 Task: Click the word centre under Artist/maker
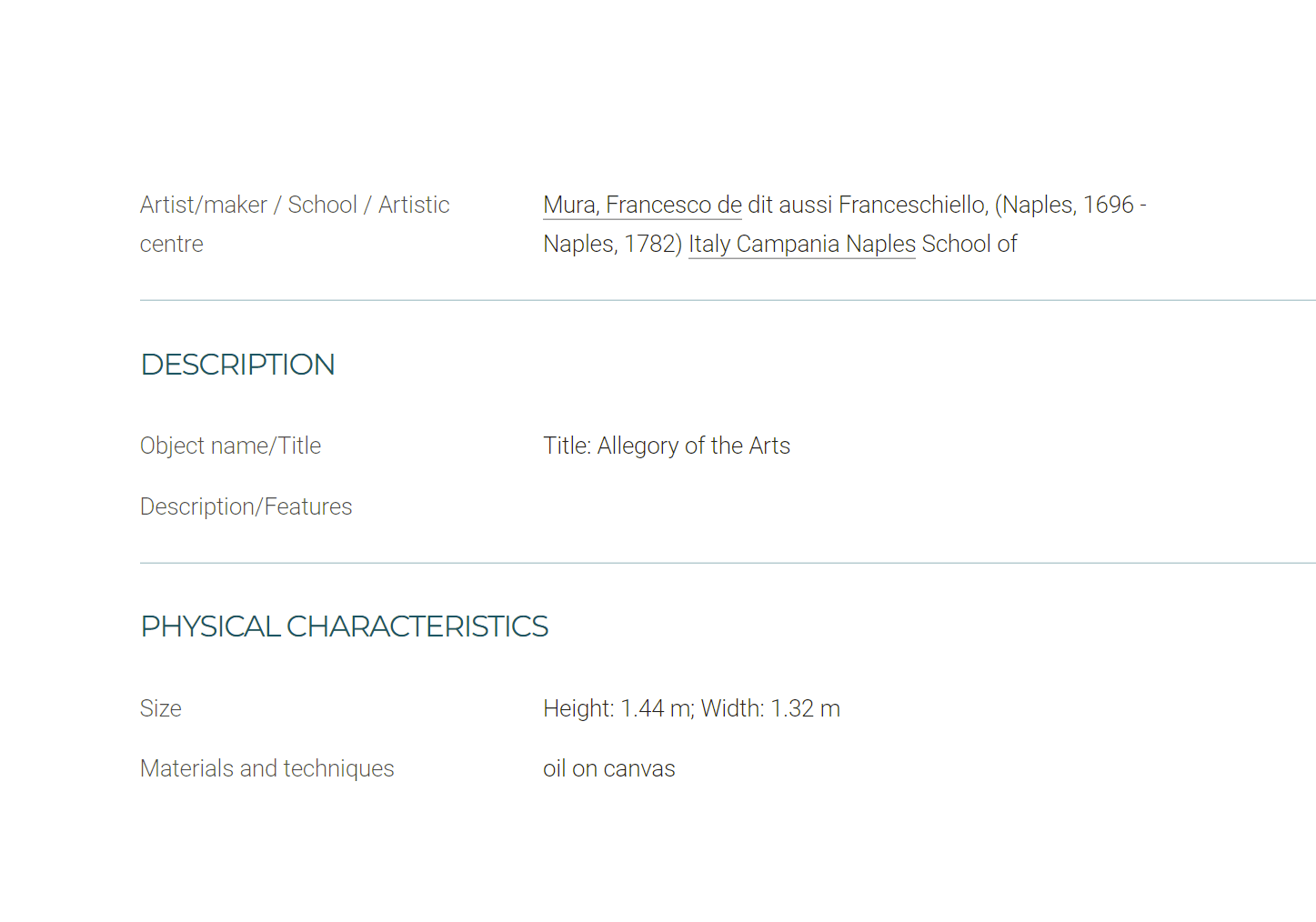tap(172, 244)
